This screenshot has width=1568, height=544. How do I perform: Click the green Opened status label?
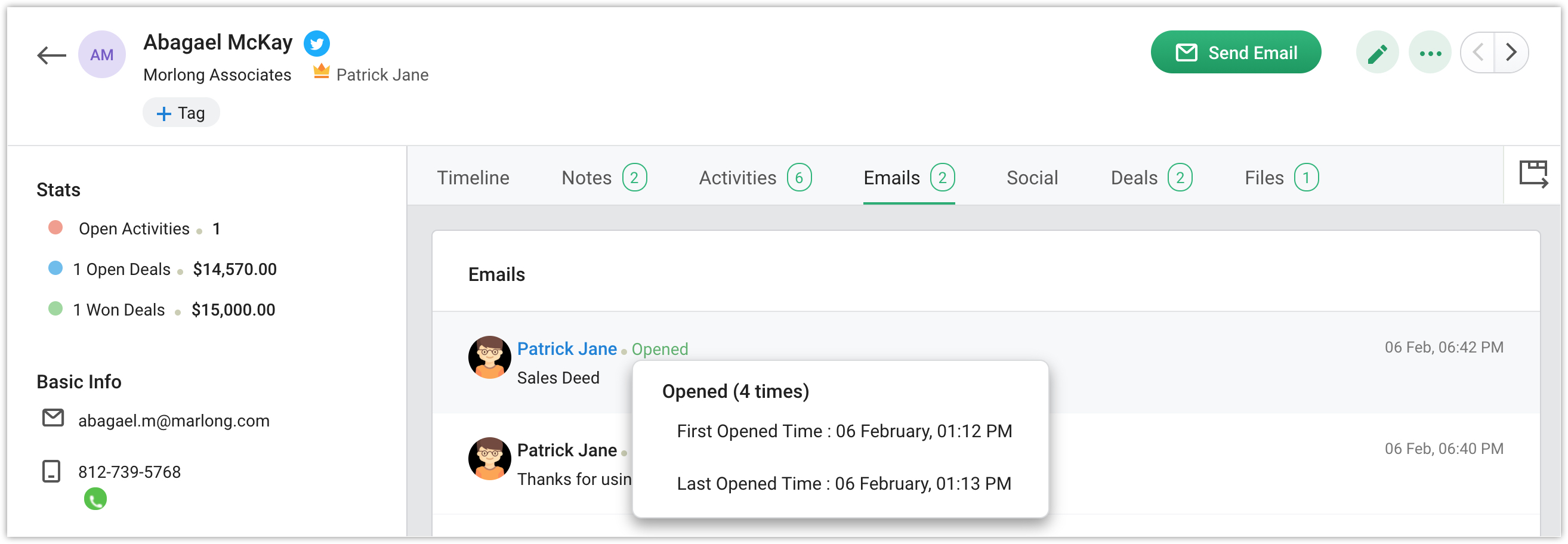click(x=660, y=350)
